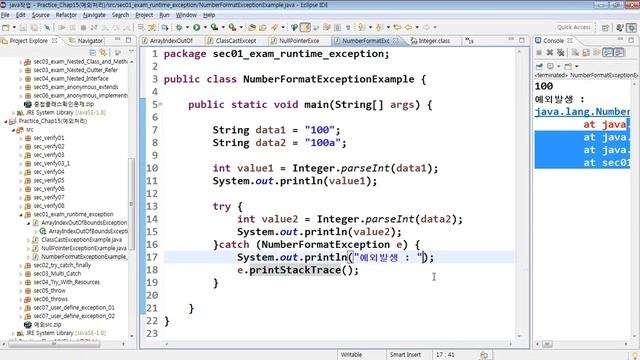
Task: Close the NumberFormatExc editor tab
Action: tap(396, 41)
